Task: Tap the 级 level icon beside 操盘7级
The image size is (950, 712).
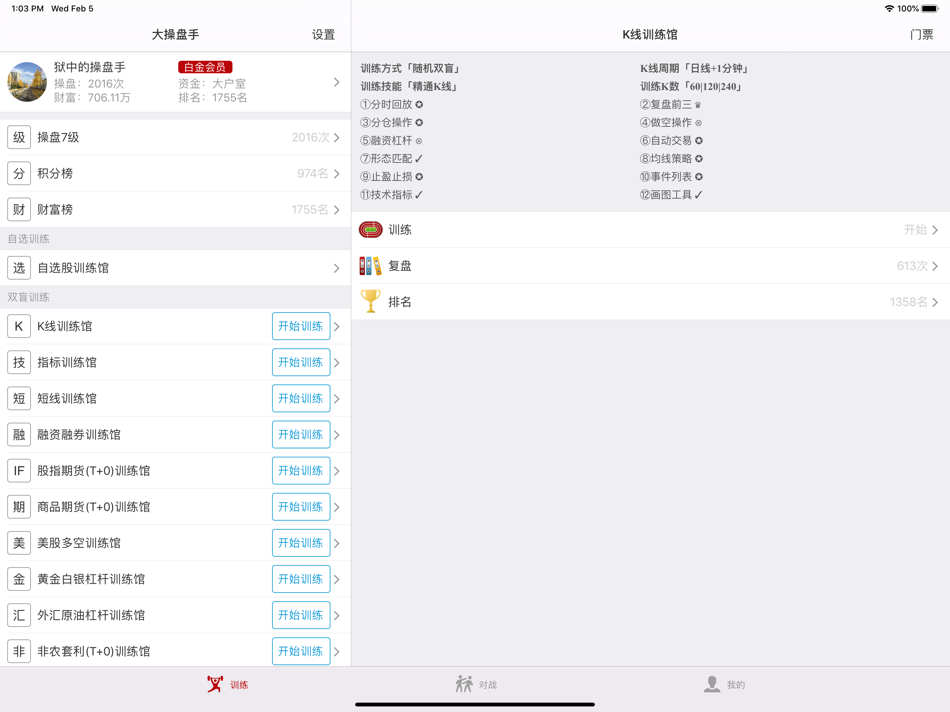Action: [19, 138]
